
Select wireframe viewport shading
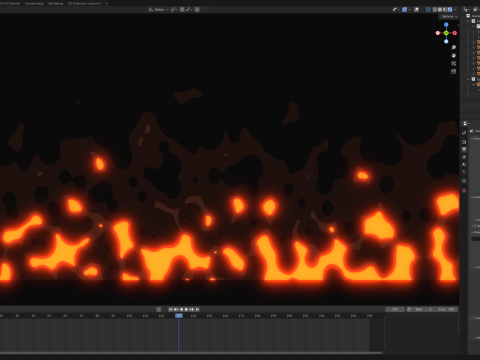[435, 9]
